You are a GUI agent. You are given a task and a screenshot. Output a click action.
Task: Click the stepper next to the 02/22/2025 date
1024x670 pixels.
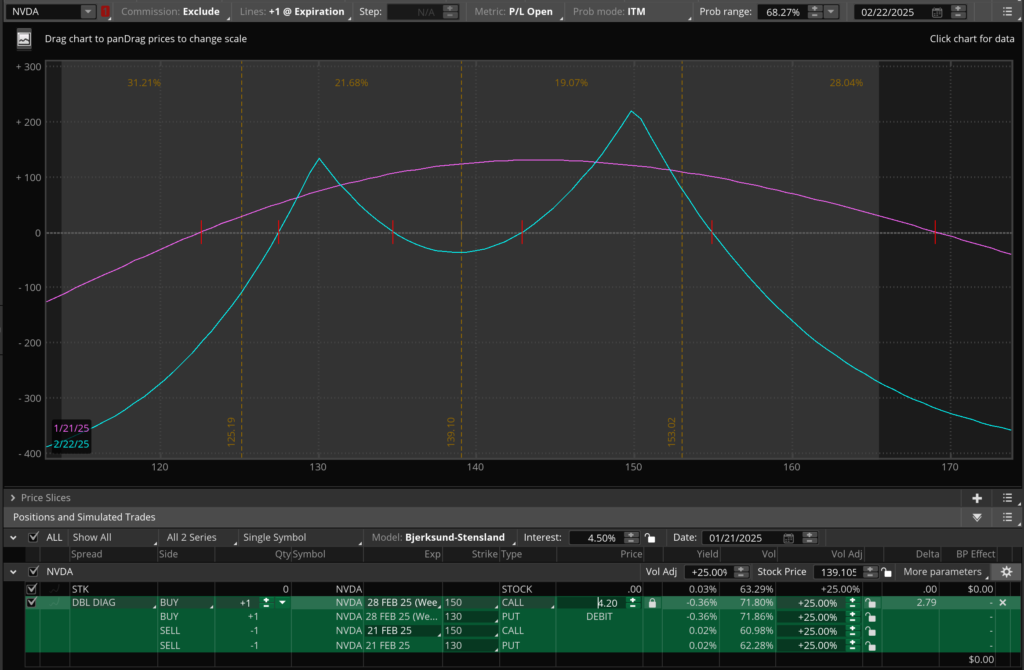[x=958, y=12]
